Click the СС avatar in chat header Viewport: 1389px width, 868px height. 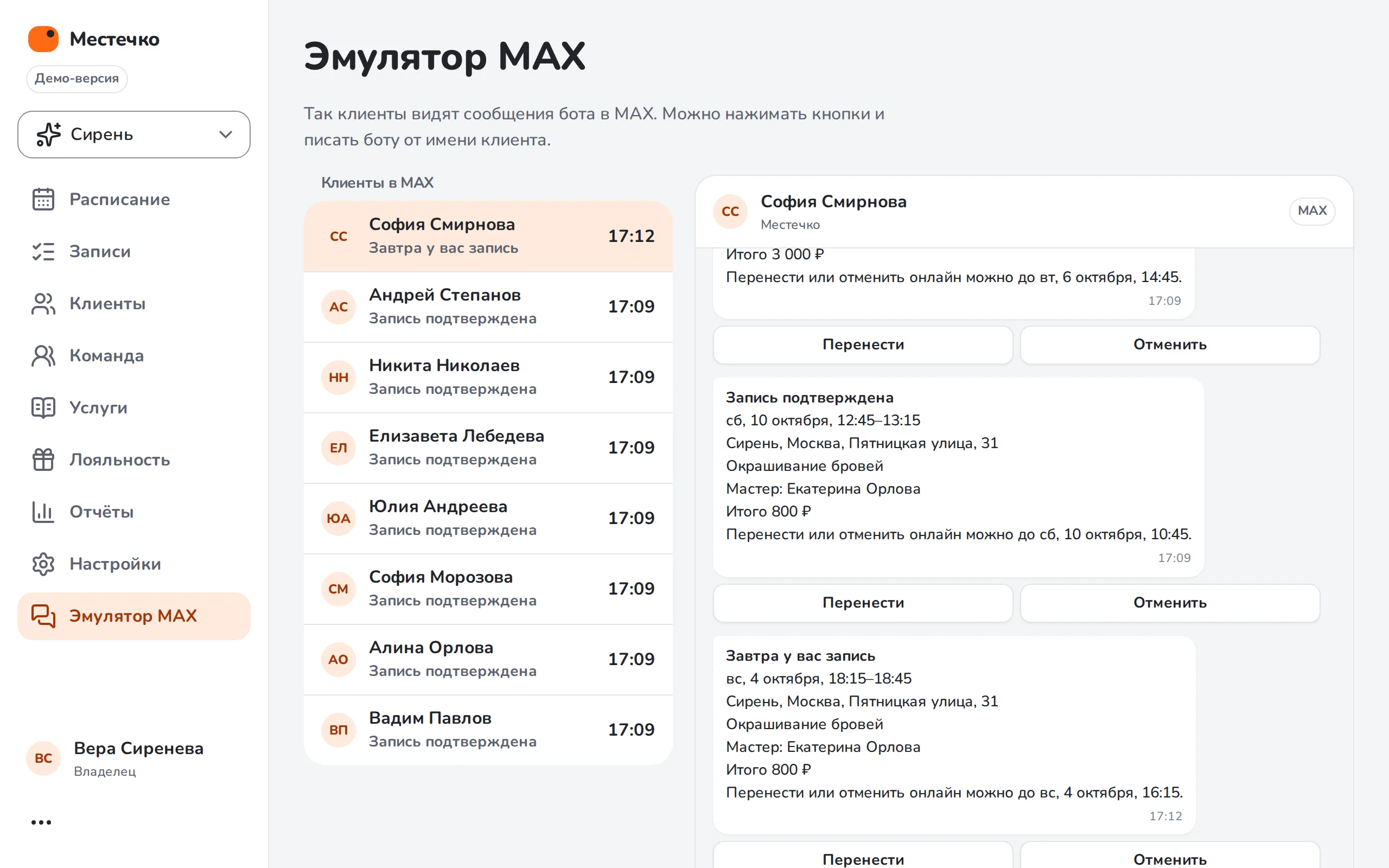point(730,211)
